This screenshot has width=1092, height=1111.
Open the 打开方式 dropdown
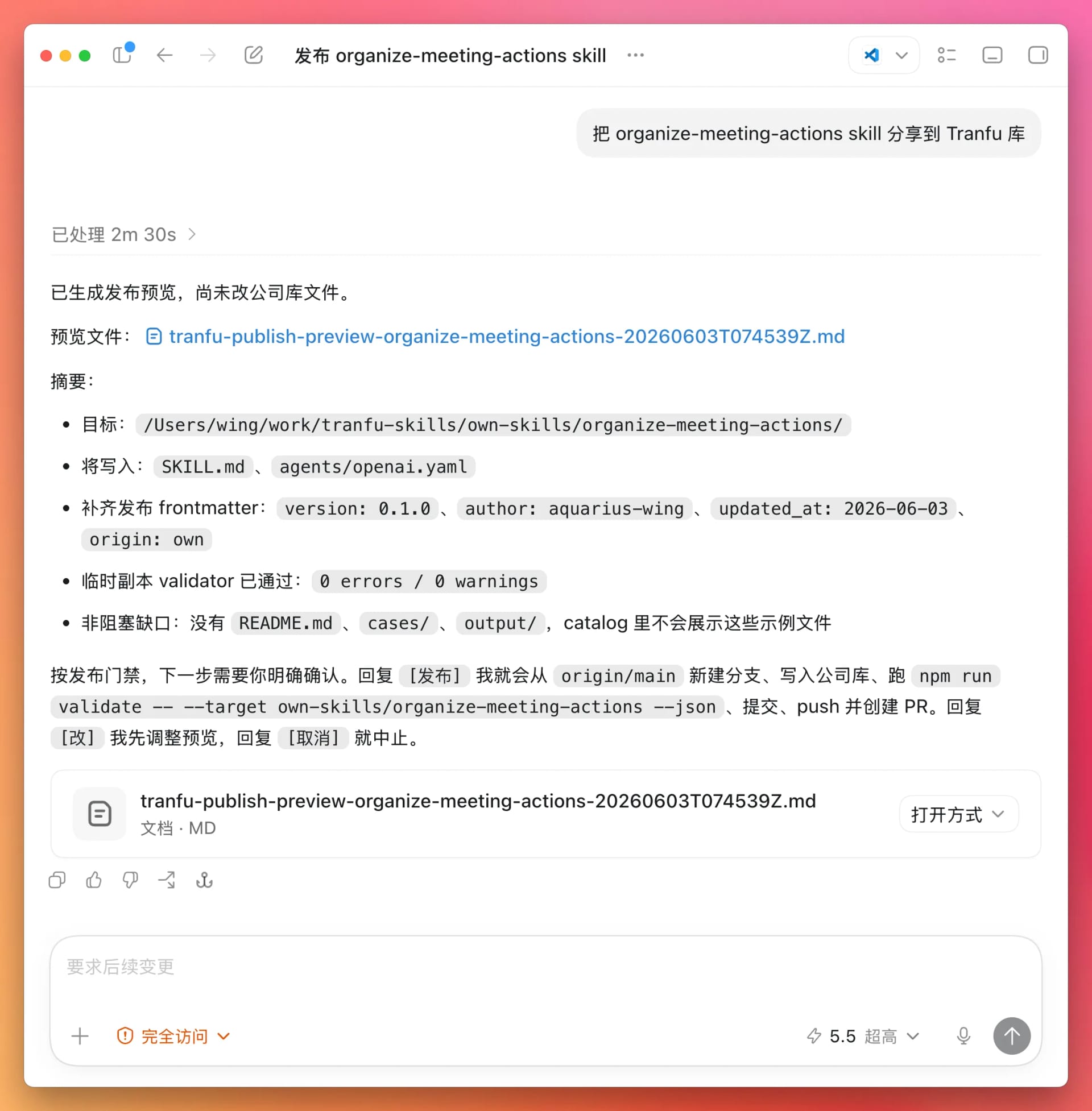tap(958, 814)
